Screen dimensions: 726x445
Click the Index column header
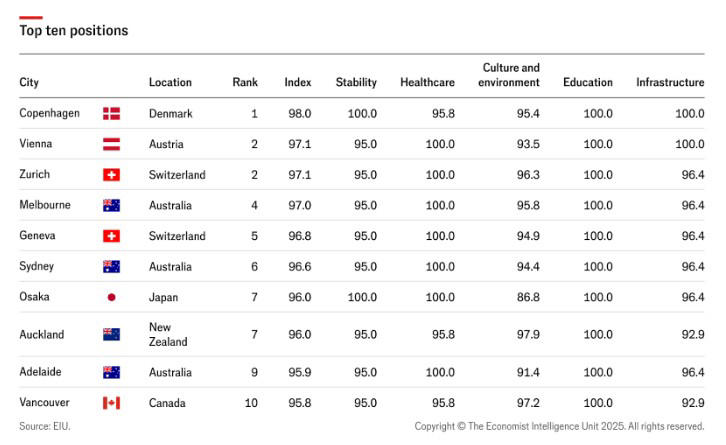coord(297,82)
